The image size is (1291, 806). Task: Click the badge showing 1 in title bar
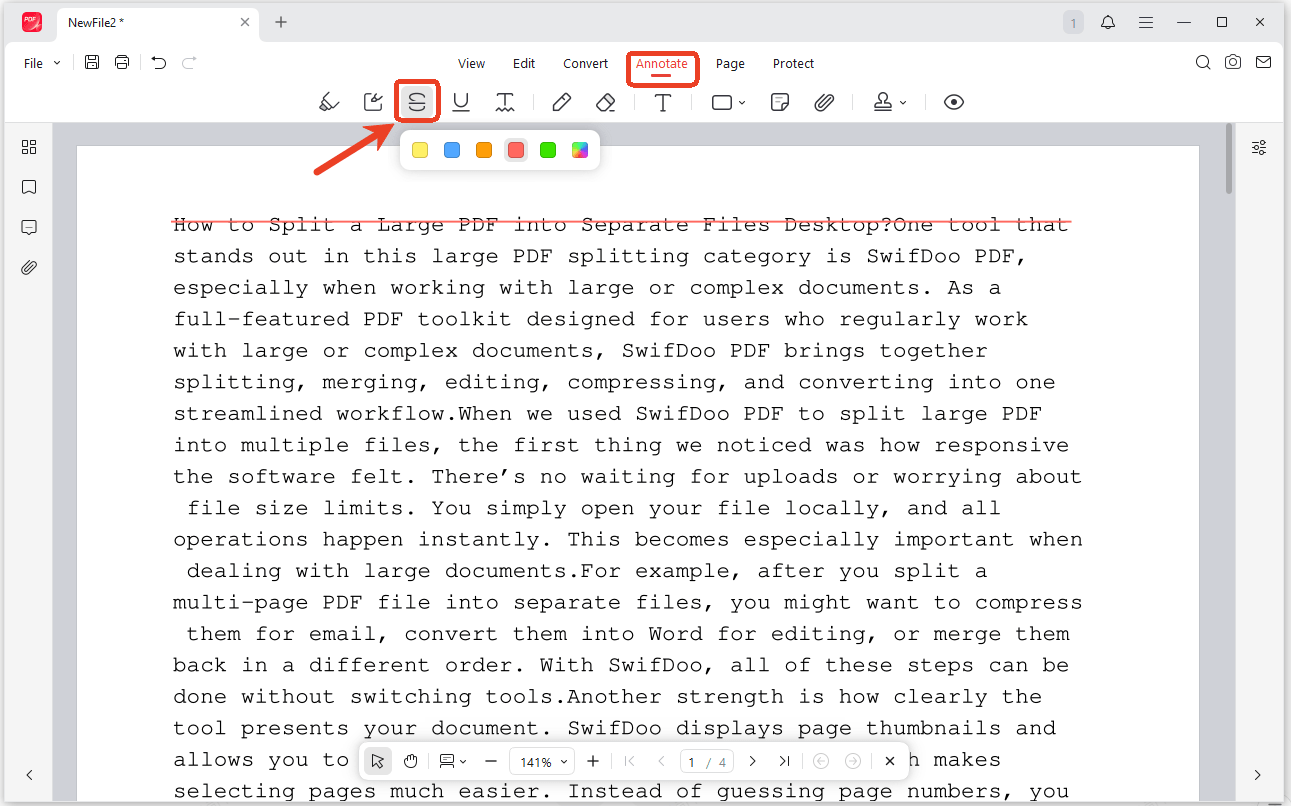(1073, 22)
